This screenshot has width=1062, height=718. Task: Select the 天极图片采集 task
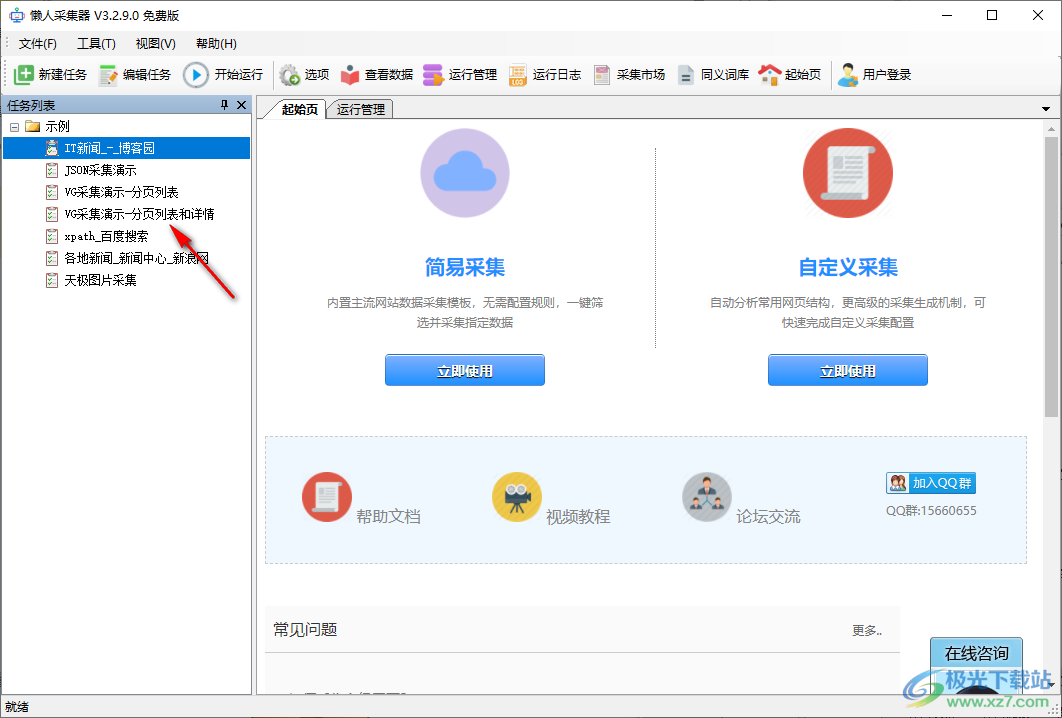coord(100,280)
